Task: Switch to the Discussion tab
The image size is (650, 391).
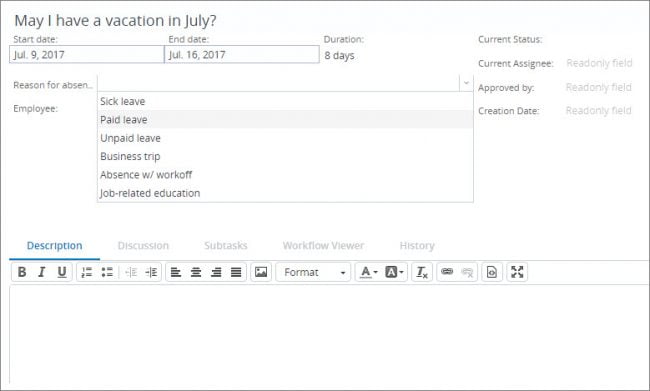Action: click(x=143, y=245)
